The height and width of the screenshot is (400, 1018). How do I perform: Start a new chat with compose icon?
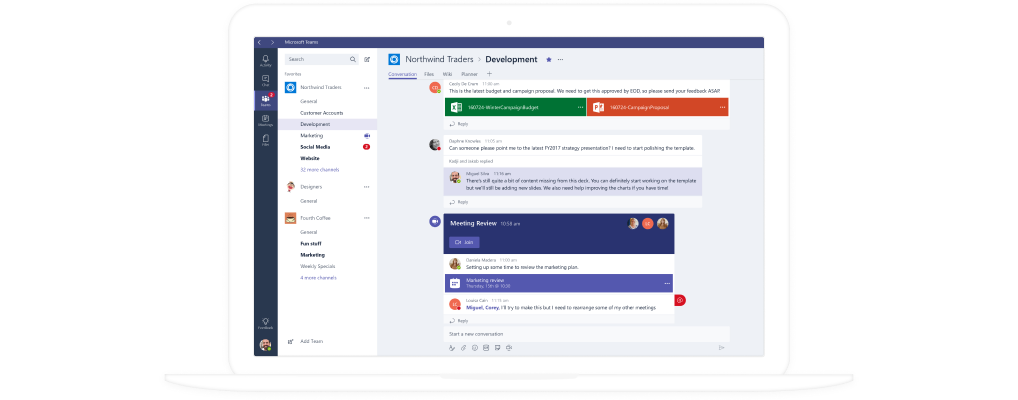tap(367, 59)
